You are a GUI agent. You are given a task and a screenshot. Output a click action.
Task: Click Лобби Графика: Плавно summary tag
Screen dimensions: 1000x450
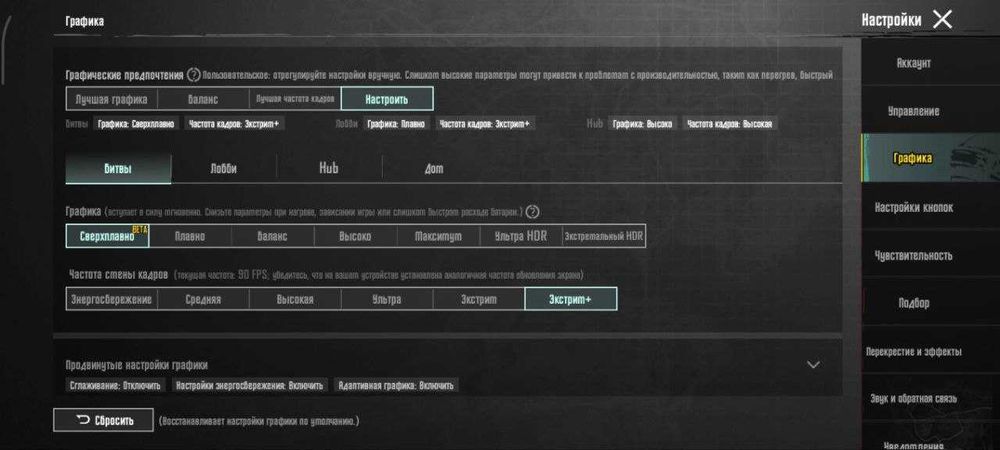396,124
